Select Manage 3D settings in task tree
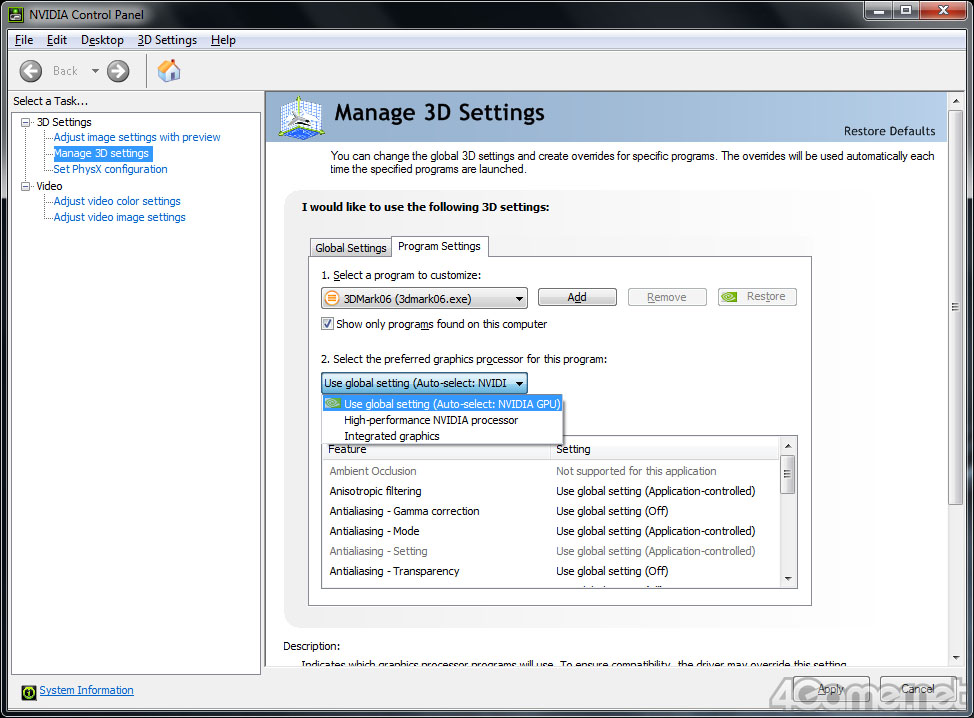The width and height of the screenshot is (974, 718). pos(101,153)
